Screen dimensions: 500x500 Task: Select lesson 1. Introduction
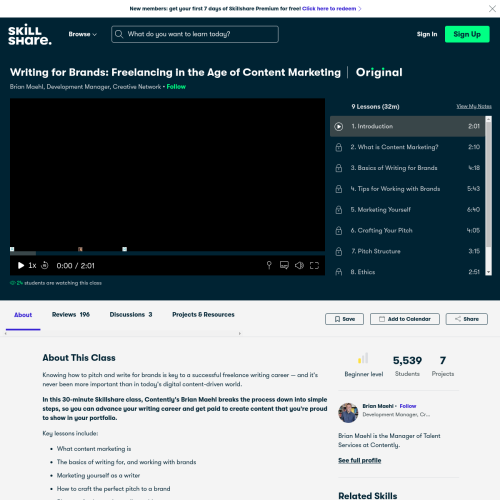(x=407, y=126)
